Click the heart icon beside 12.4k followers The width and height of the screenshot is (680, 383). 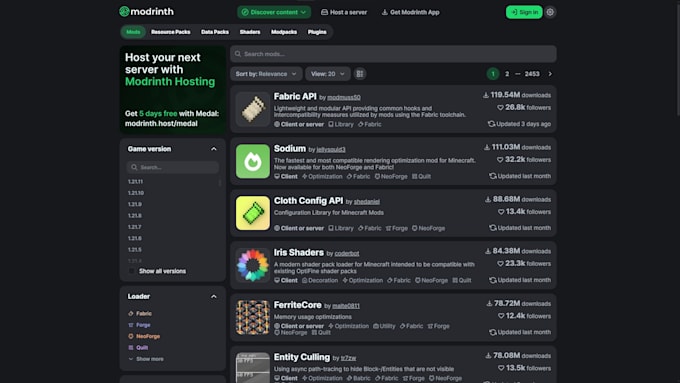501,316
